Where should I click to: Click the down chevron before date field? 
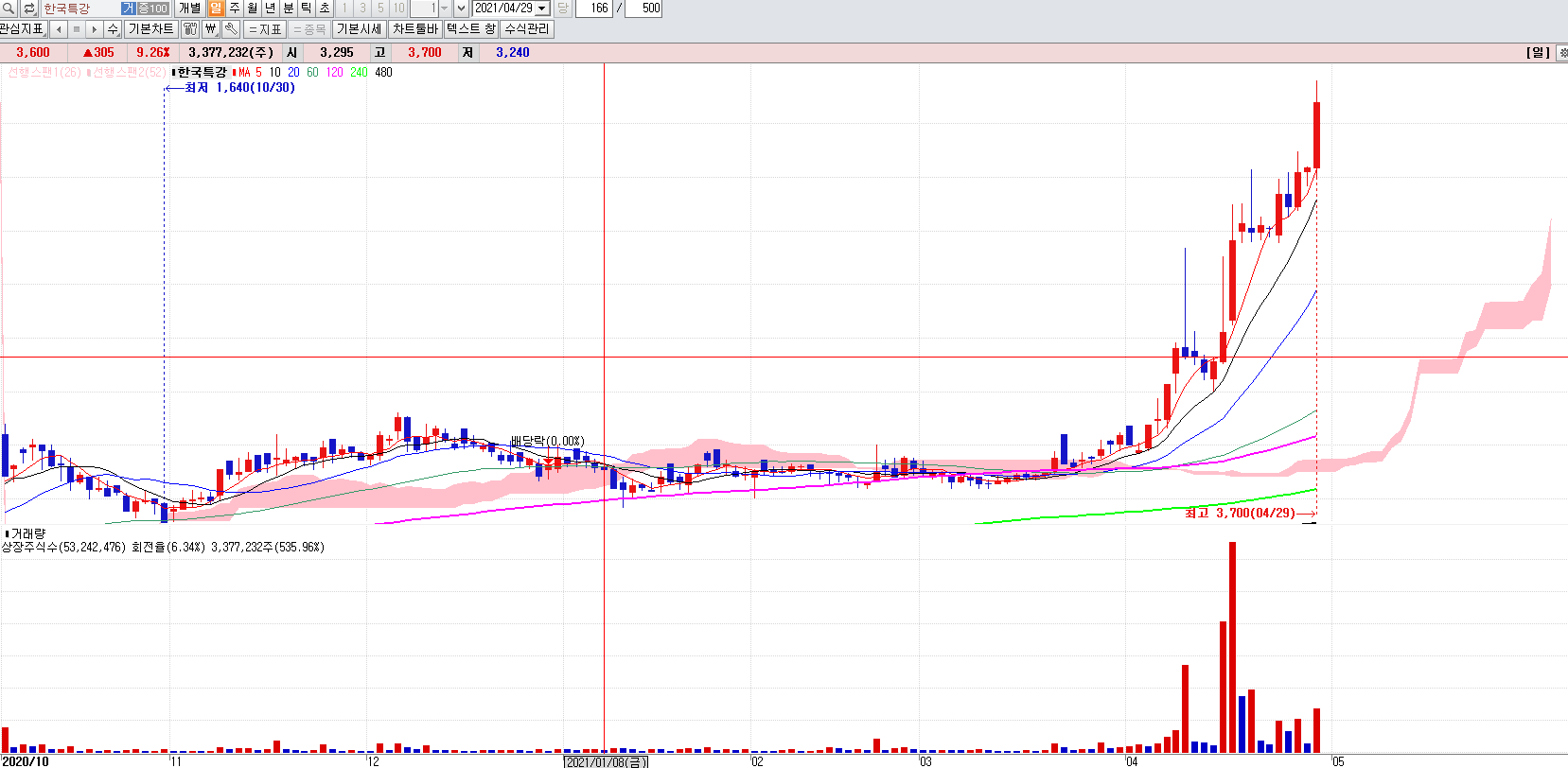coord(462,9)
